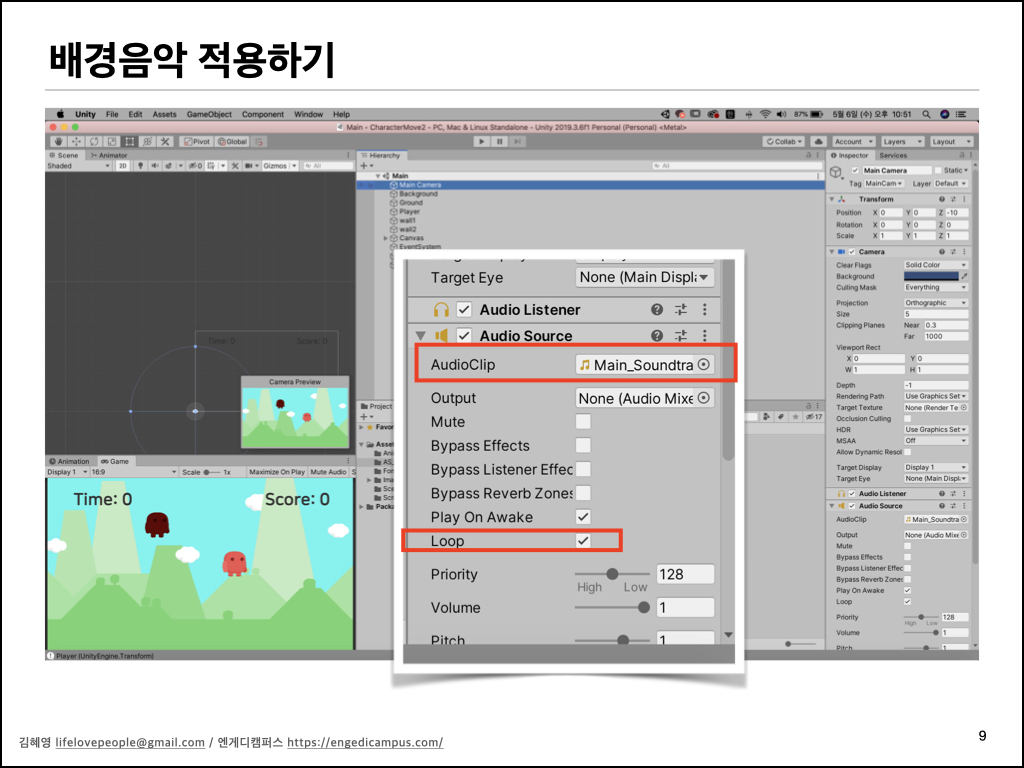
Task: Collapse Audio Source component in zoomed overlay
Action: (421, 336)
